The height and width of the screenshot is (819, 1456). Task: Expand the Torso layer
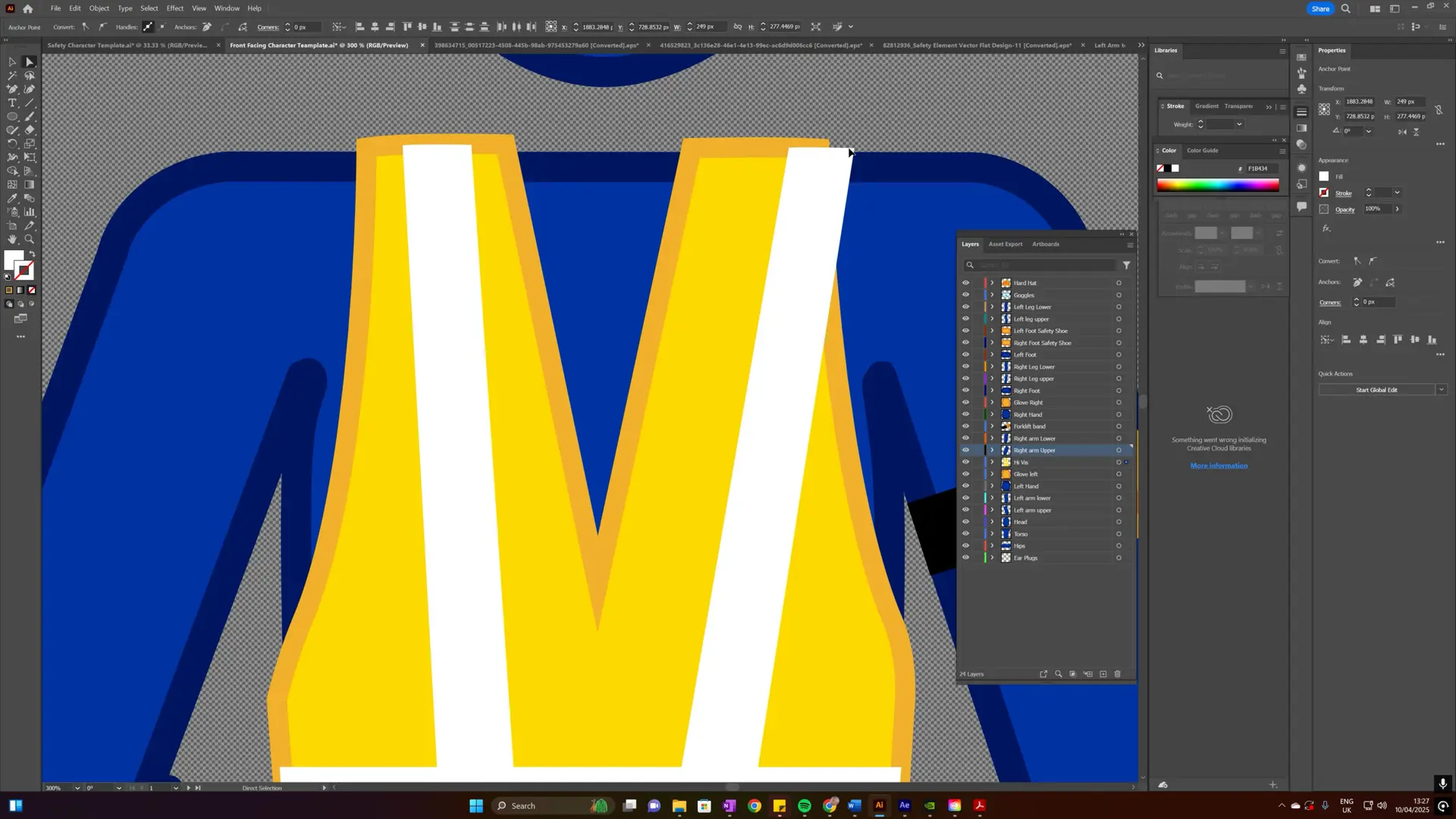click(x=992, y=534)
